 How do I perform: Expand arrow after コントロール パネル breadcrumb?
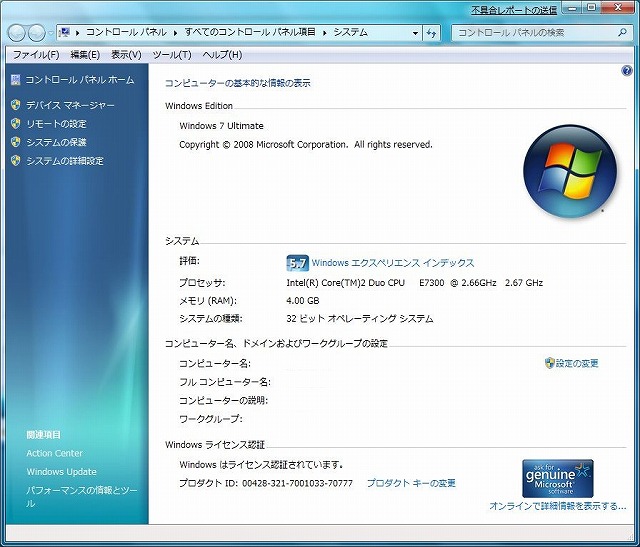pyautogui.click(x=176, y=33)
